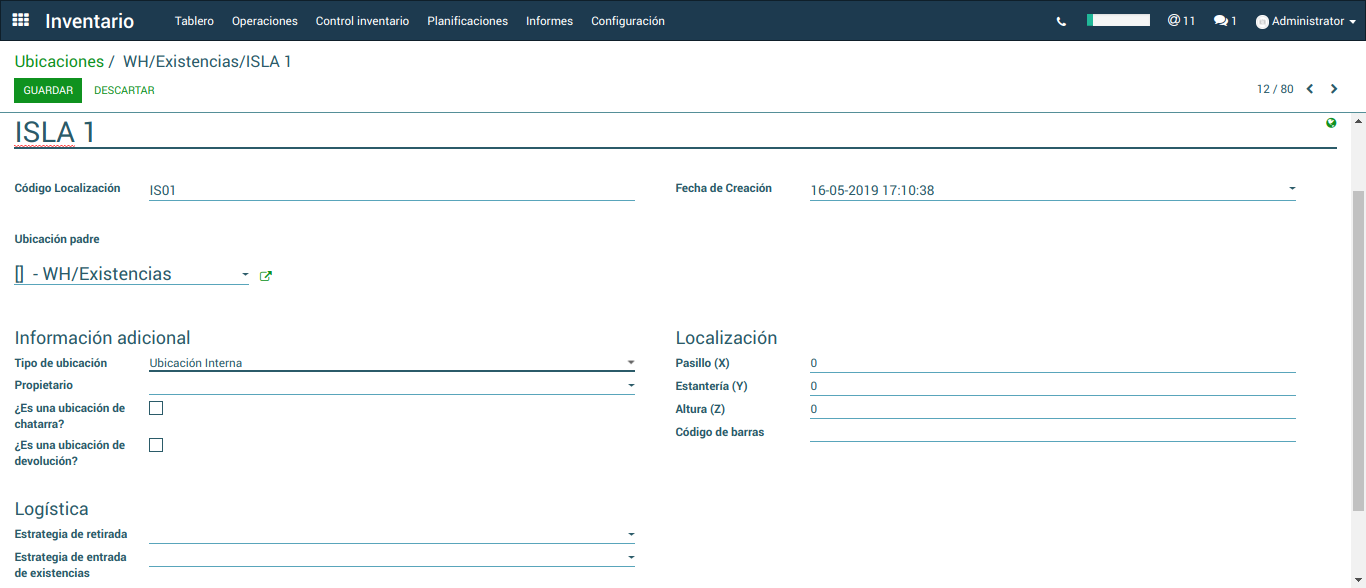This screenshot has width=1366, height=588.
Task: Open the @ mentions notification icon
Action: [x=1180, y=21]
